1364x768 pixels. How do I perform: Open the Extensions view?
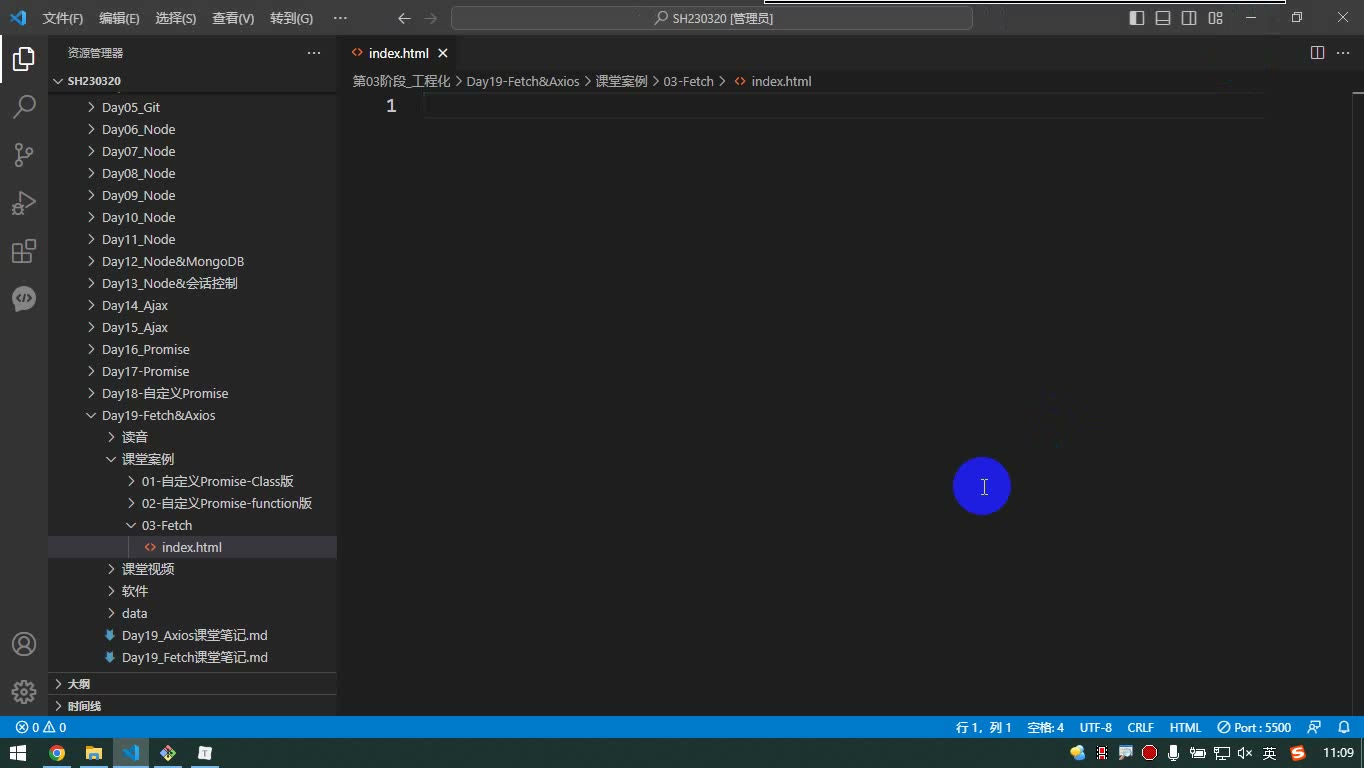tap(24, 251)
